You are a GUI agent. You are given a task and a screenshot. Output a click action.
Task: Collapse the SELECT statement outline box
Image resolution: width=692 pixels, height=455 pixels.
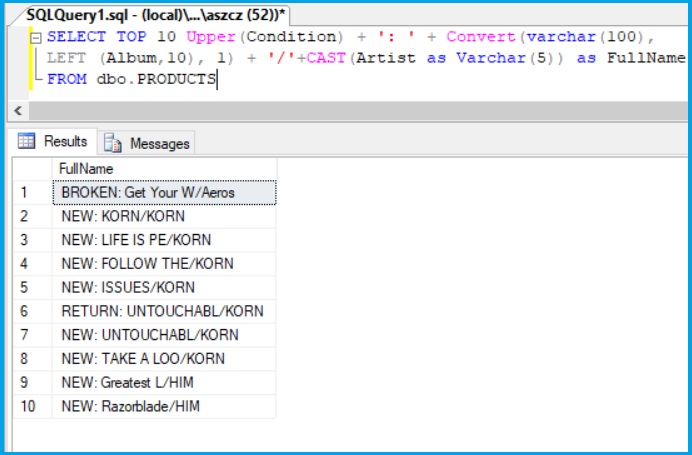(36, 37)
